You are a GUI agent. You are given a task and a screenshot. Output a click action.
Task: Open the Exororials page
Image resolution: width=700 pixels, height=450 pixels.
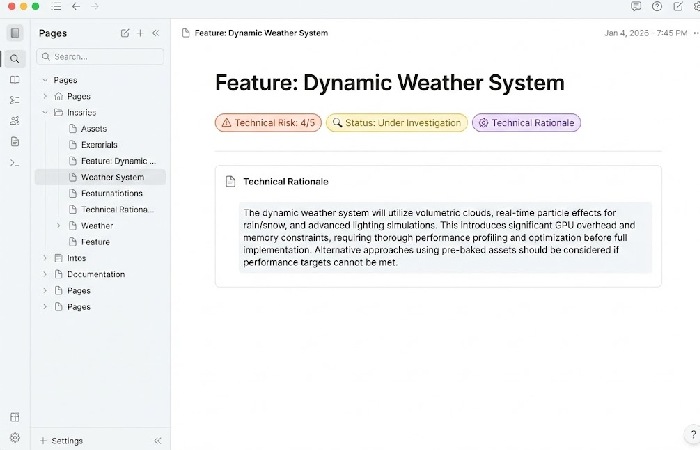click(x=100, y=145)
